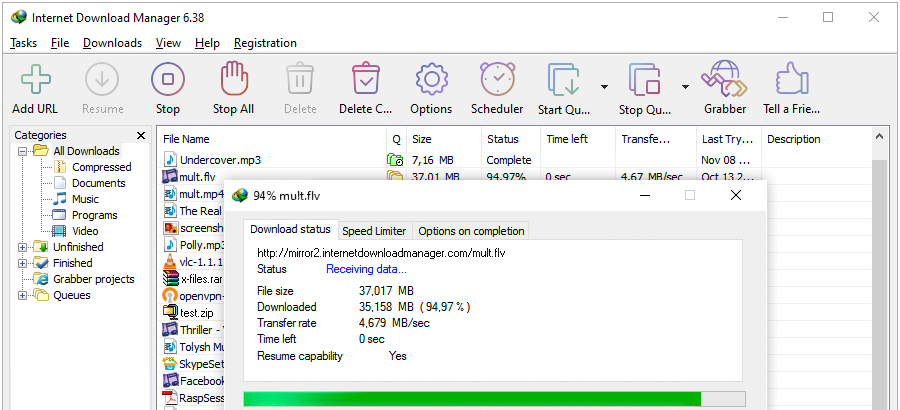Click the Undercover.mp3 music file icon
The height and width of the screenshot is (410, 900).
[x=170, y=160]
